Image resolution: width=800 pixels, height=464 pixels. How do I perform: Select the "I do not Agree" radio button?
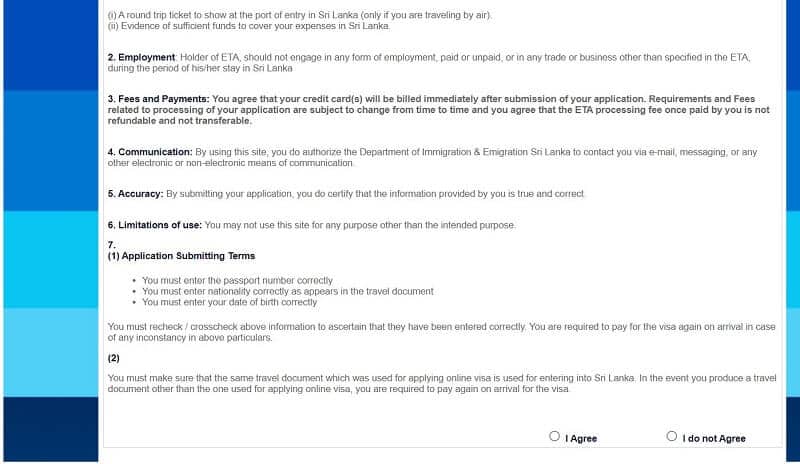click(x=672, y=436)
